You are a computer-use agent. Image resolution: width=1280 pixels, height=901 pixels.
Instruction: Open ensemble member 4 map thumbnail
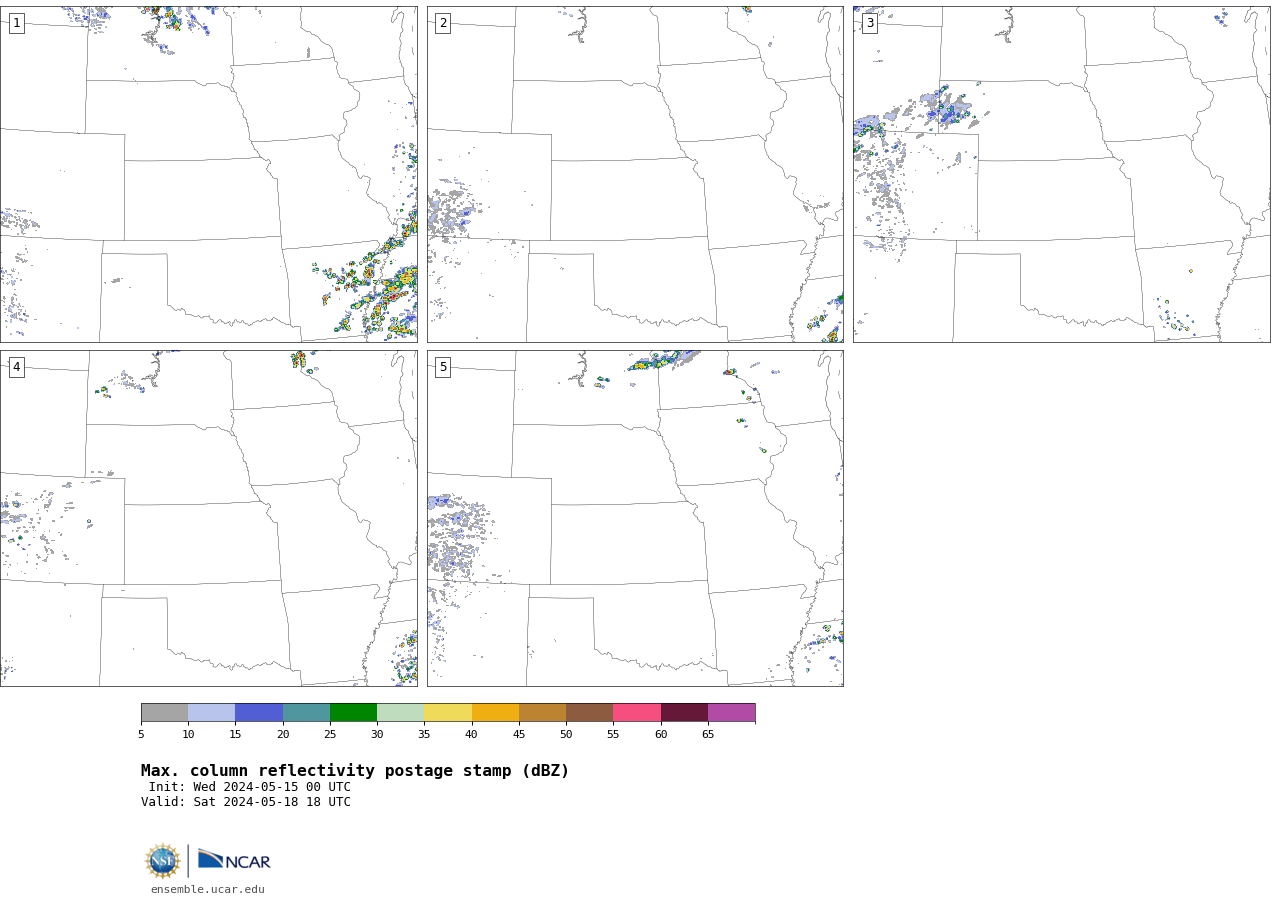[x=209, y=518]
